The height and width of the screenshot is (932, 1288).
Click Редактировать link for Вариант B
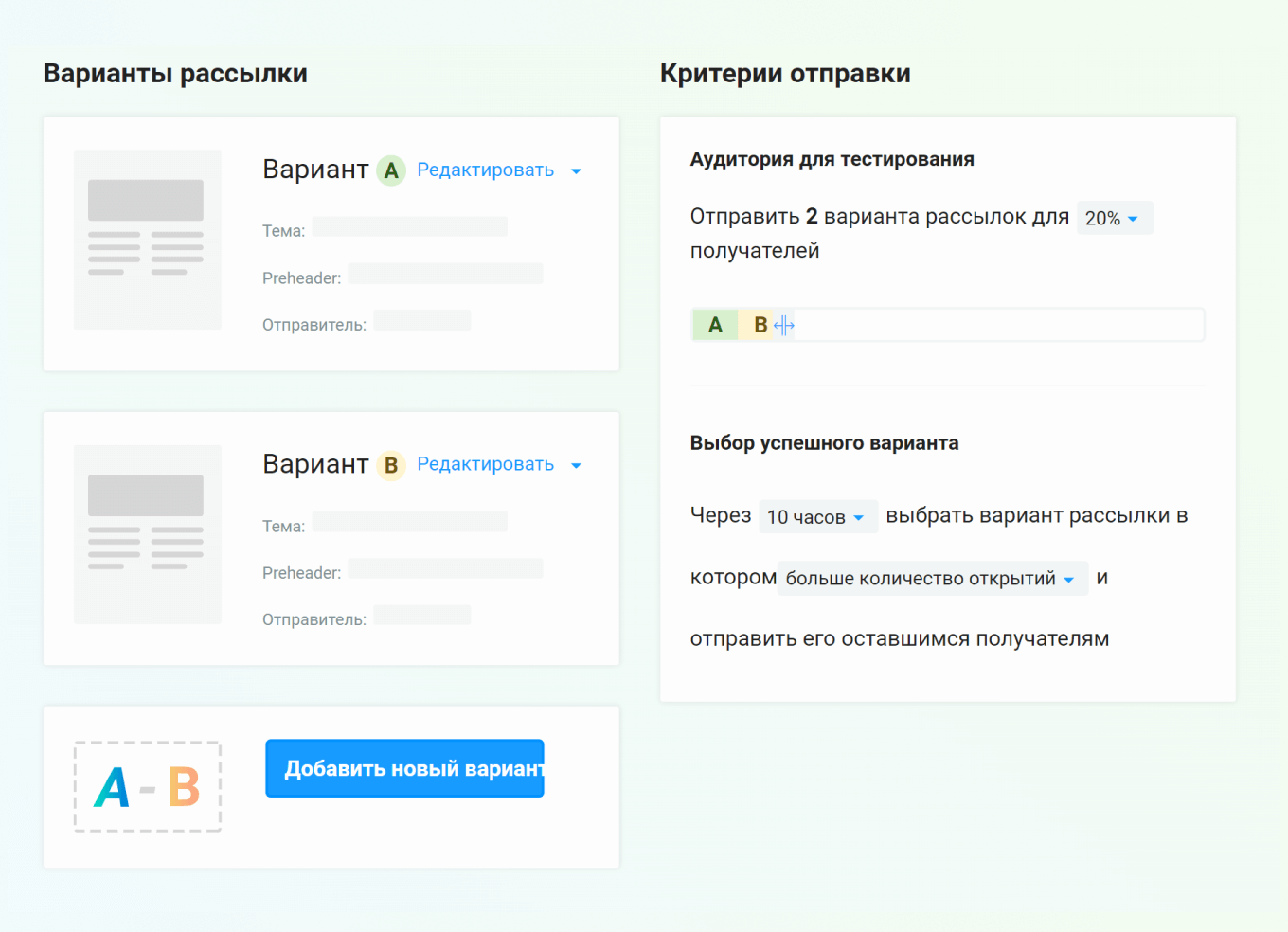pos(487,464)
